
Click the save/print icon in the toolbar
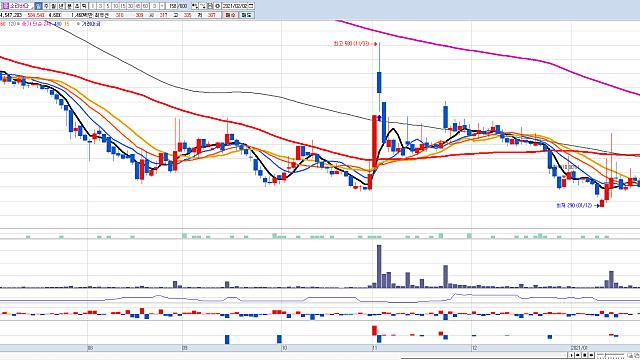tap(210, 6)
